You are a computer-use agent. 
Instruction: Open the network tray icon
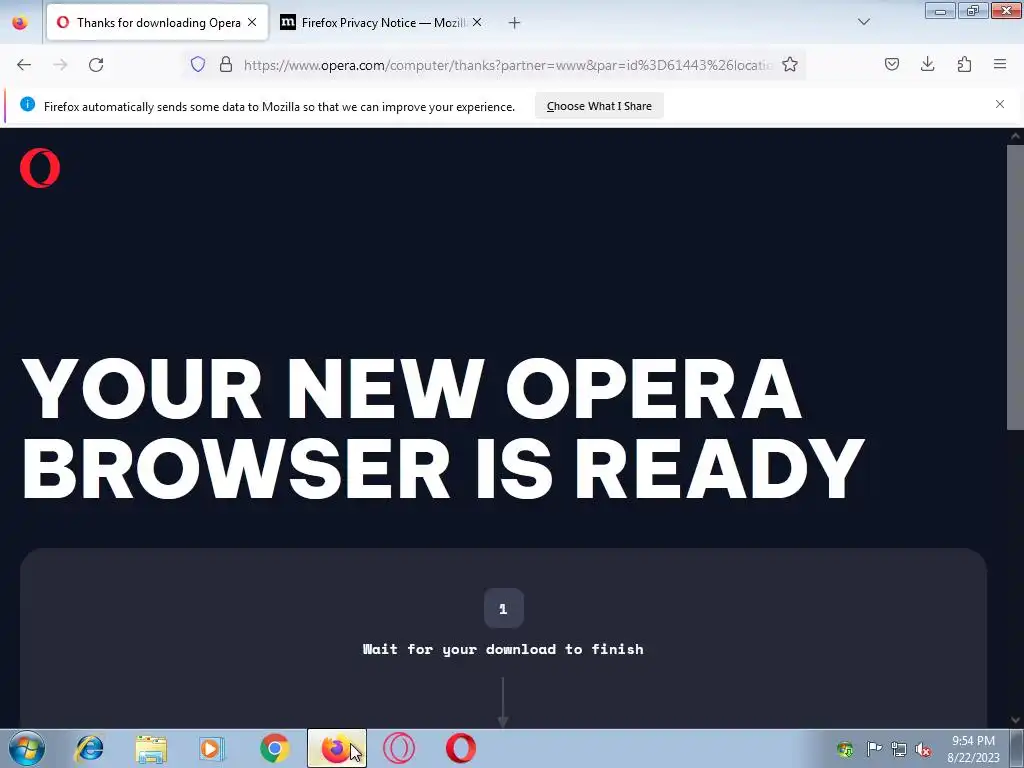[899, 749]
